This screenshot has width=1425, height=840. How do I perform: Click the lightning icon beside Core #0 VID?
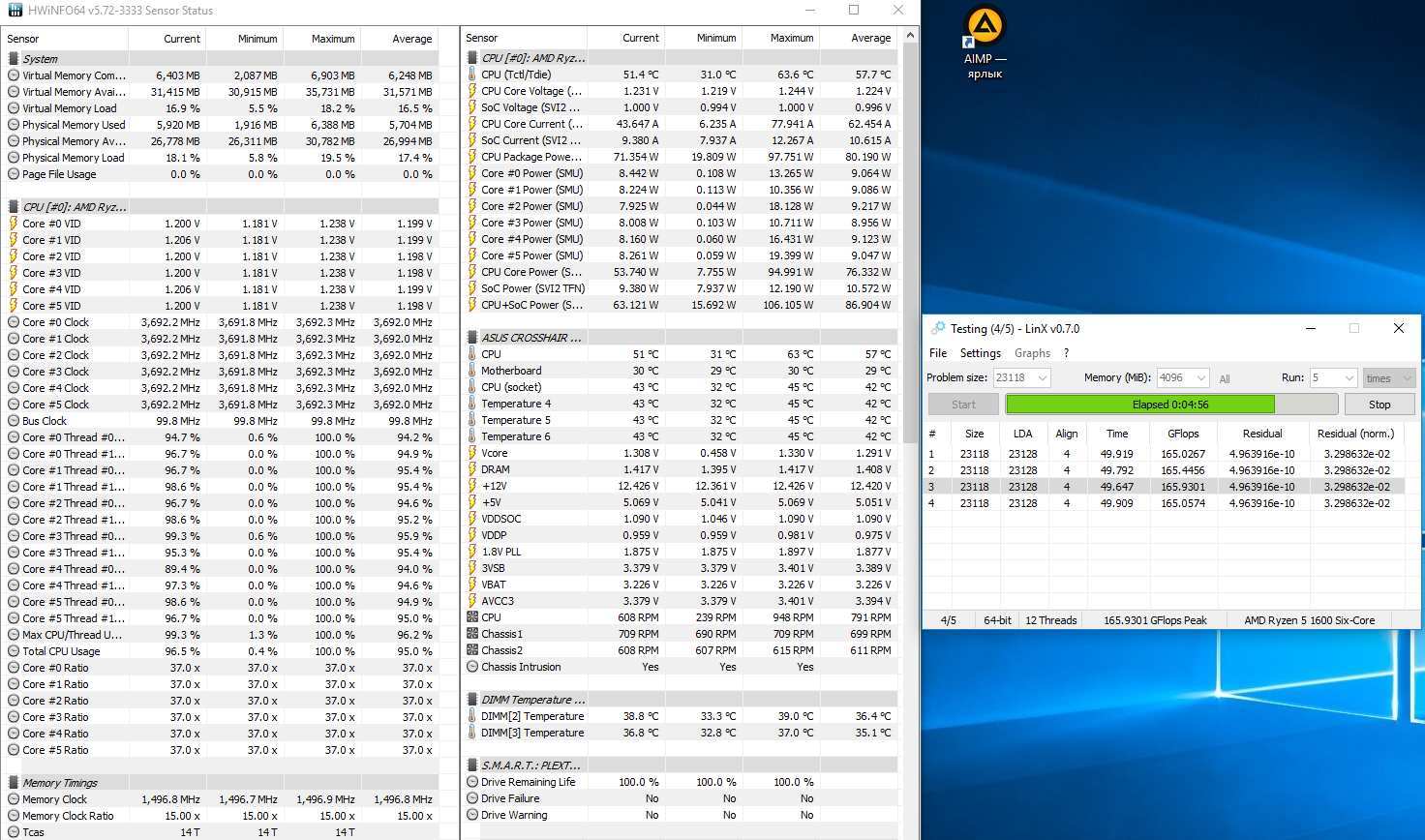tap(14, 224)
